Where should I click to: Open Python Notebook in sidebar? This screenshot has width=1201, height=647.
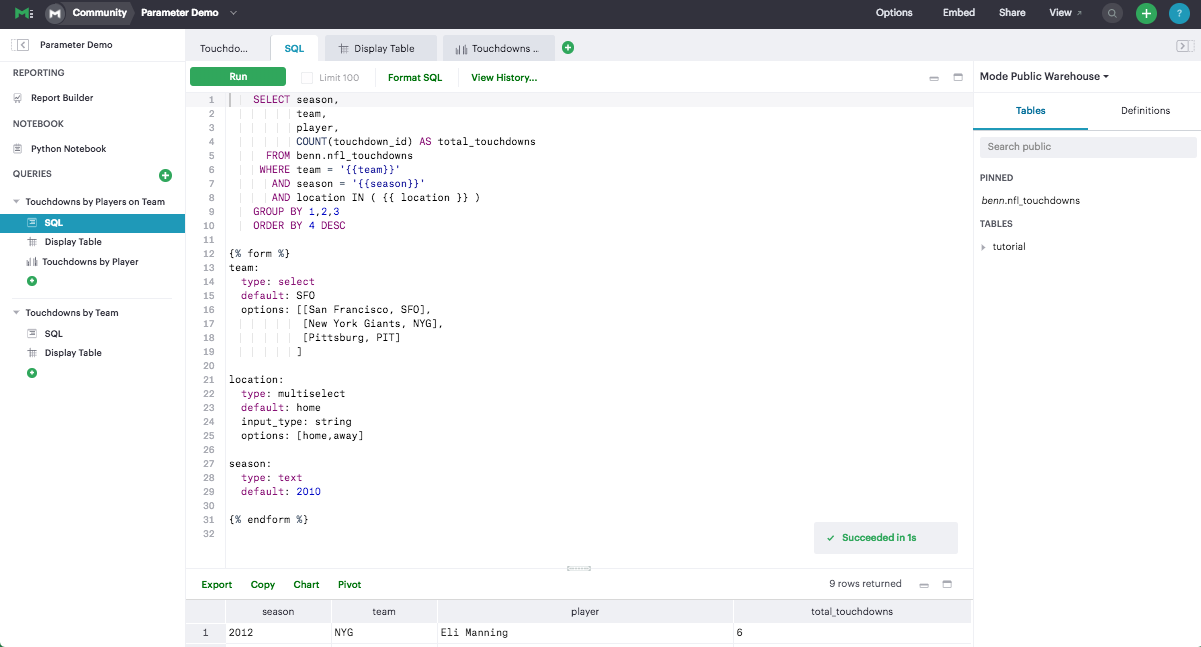68,149
